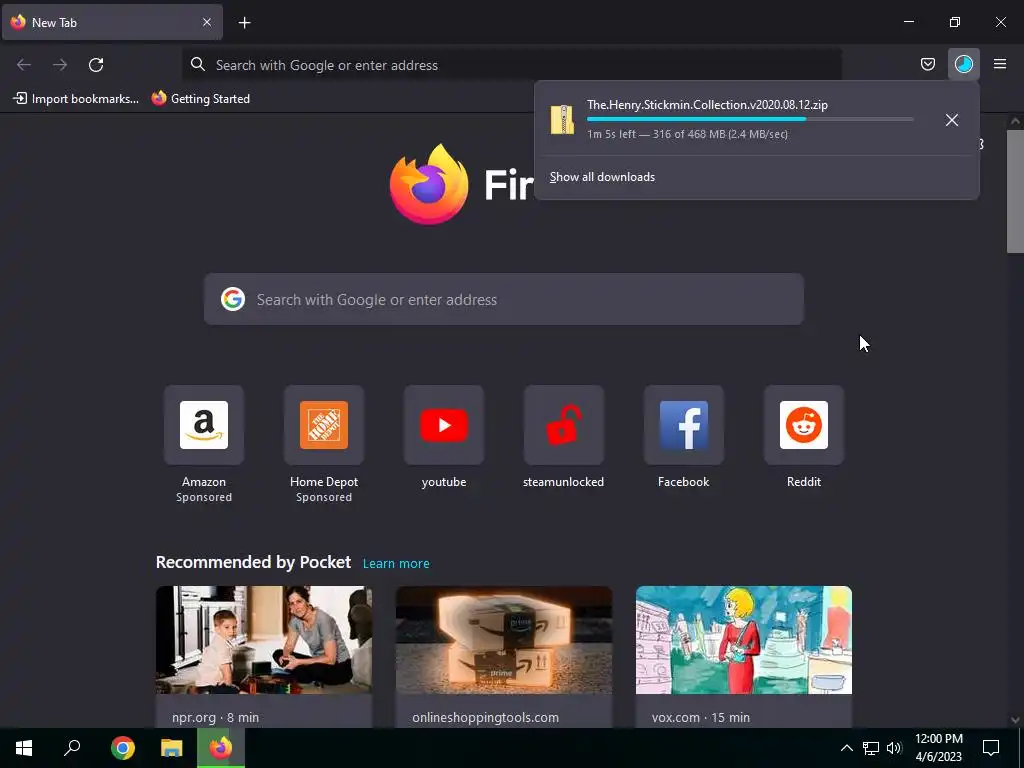This screenshot has height=768, width=1024.
Task: Focus the center Google search box
Action: pyautogui.click(x=504, y=299)
